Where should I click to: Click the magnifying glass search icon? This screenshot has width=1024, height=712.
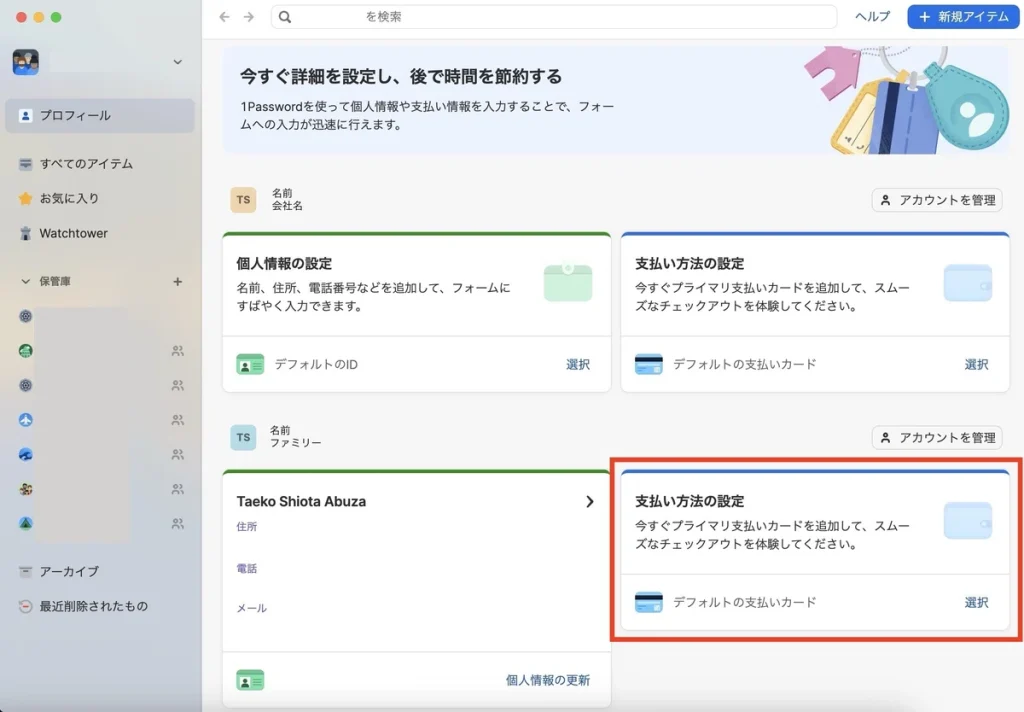285,17
